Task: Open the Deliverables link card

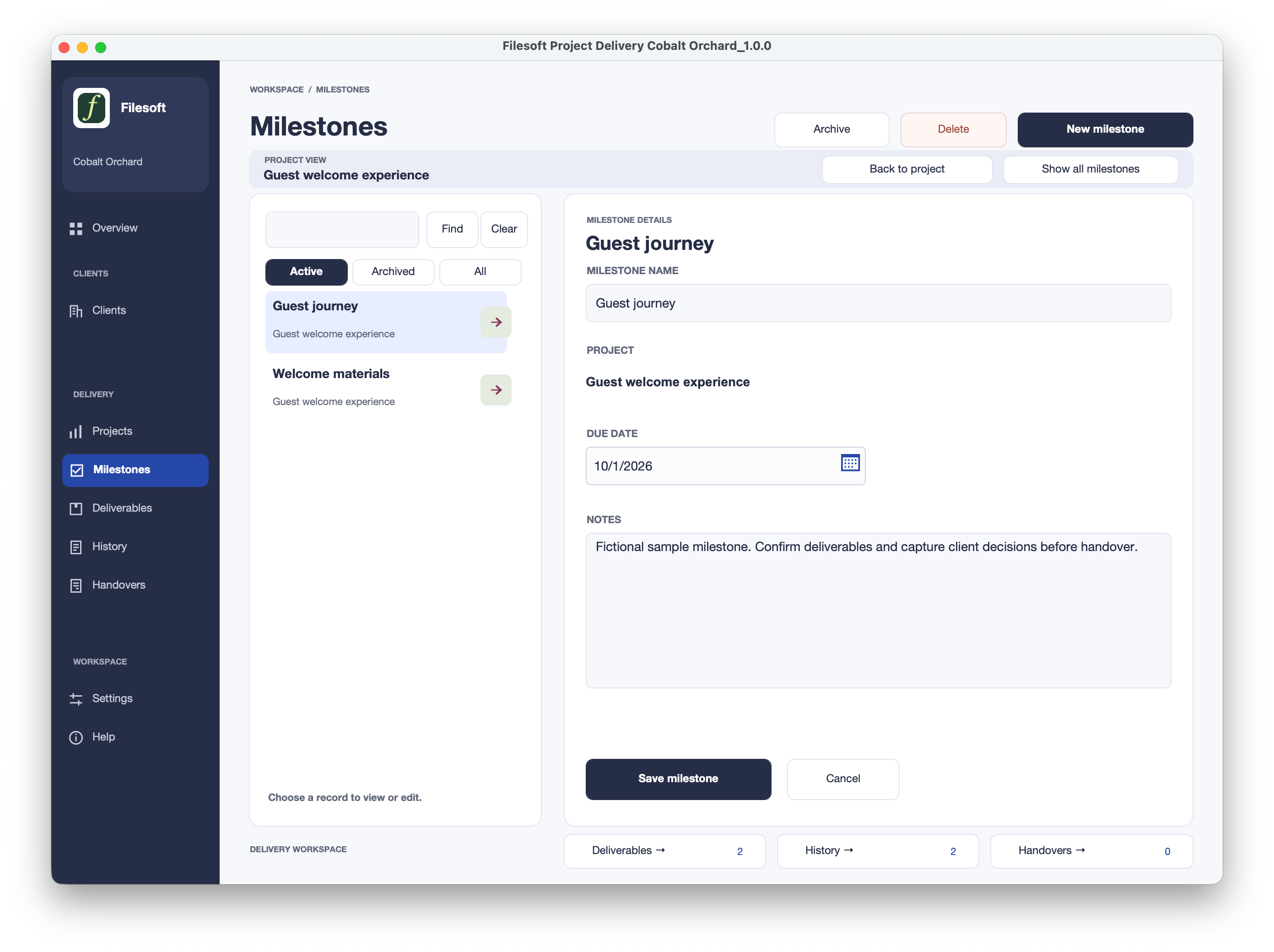Action: (664, 851)
